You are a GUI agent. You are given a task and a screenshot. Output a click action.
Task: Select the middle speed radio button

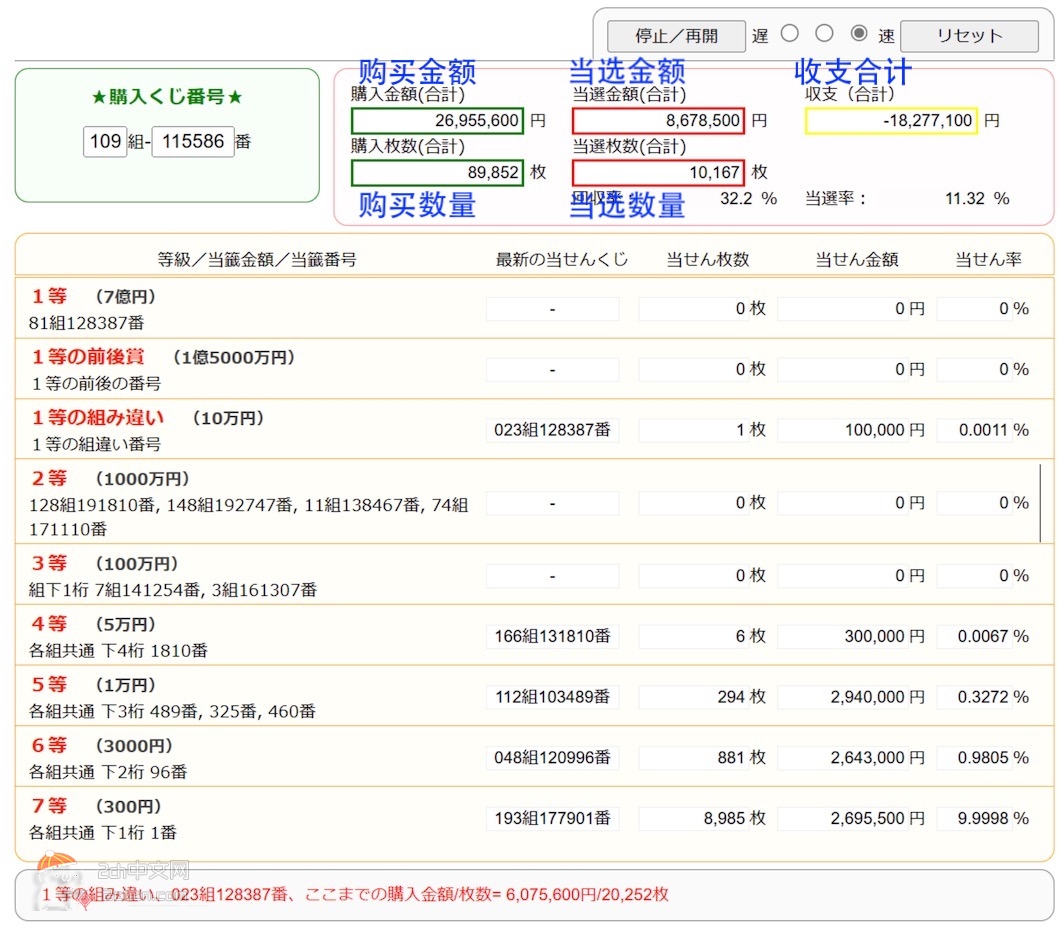tap(824, 33)
